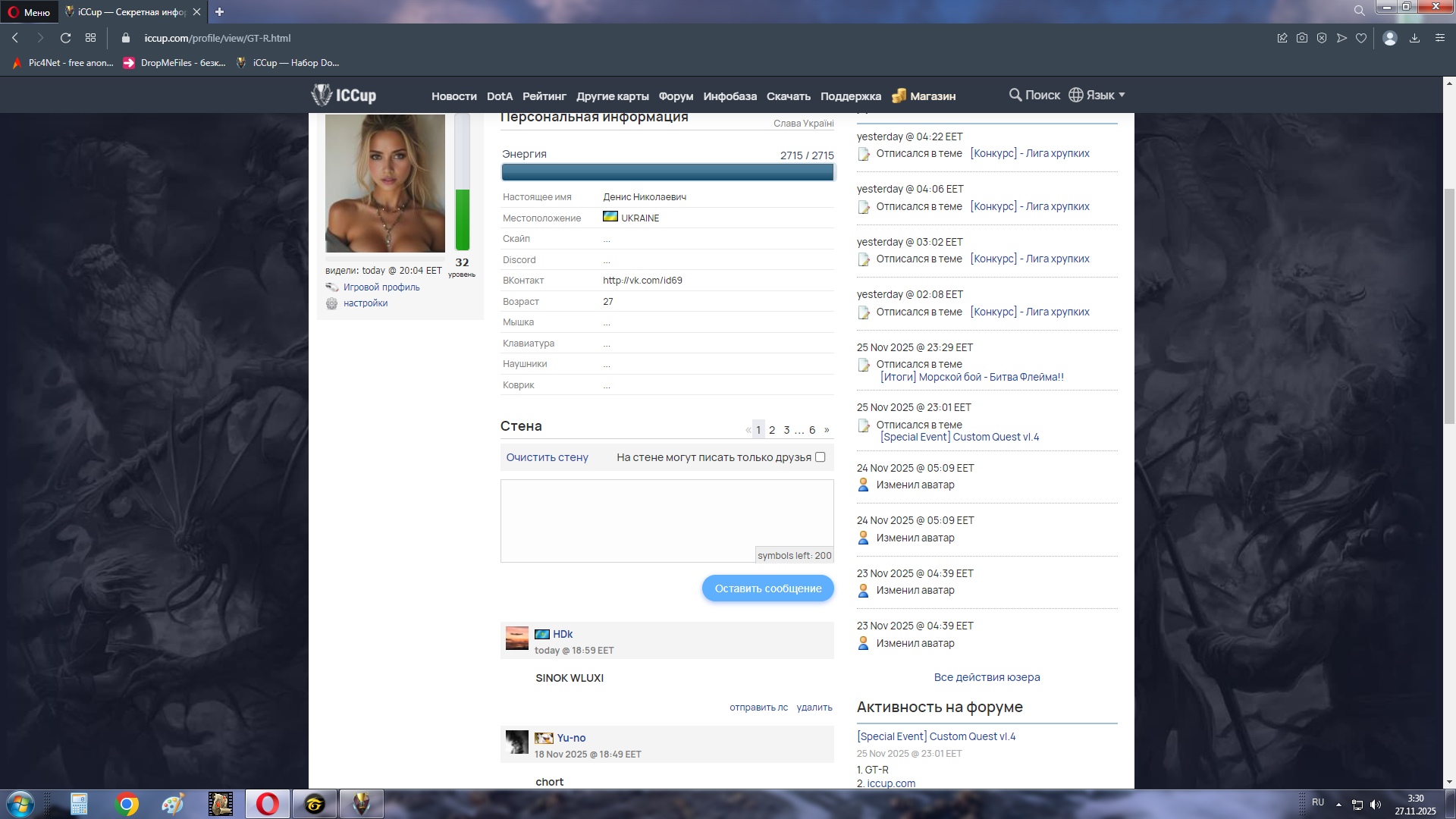Expand the Язык language dropdown
Image resolution: width=1456 pixels, height=819 pixels.
click(x=1097, y=95)
